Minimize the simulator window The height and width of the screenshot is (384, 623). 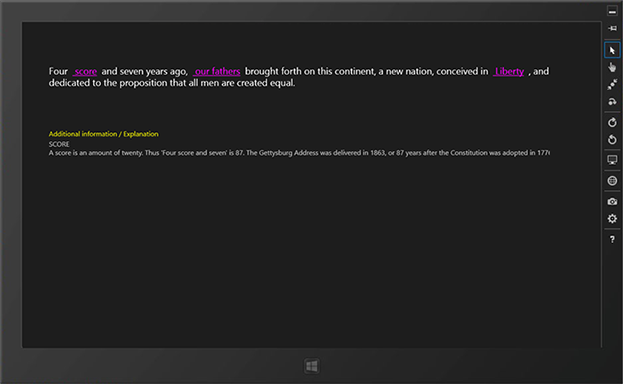point(612,11)
